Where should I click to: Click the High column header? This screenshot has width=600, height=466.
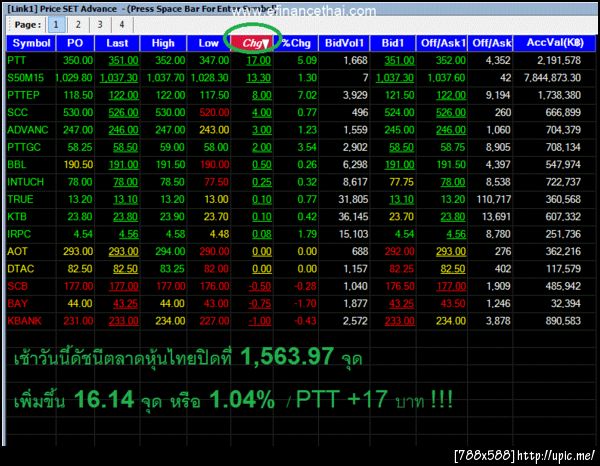pos(163,43)
